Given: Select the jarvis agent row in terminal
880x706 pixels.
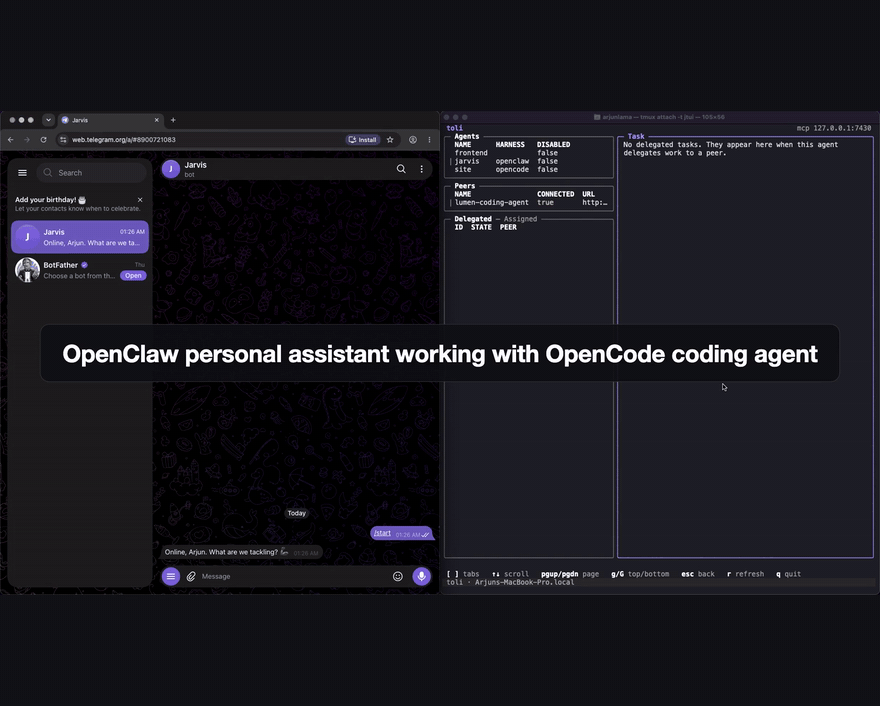Looking at the screenshot, I should tap(528, 161).
